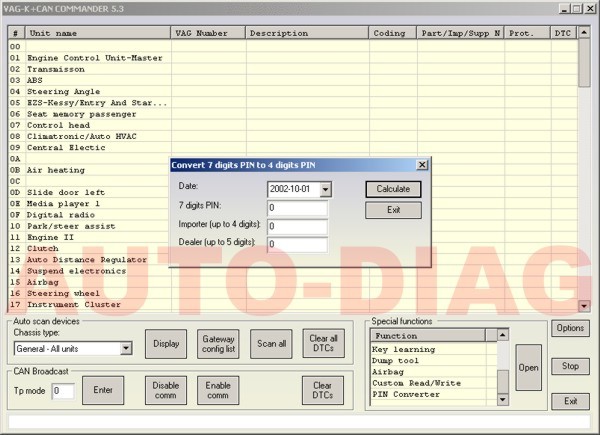
Task: Click the Importer input field
Action: coord(297,226)
